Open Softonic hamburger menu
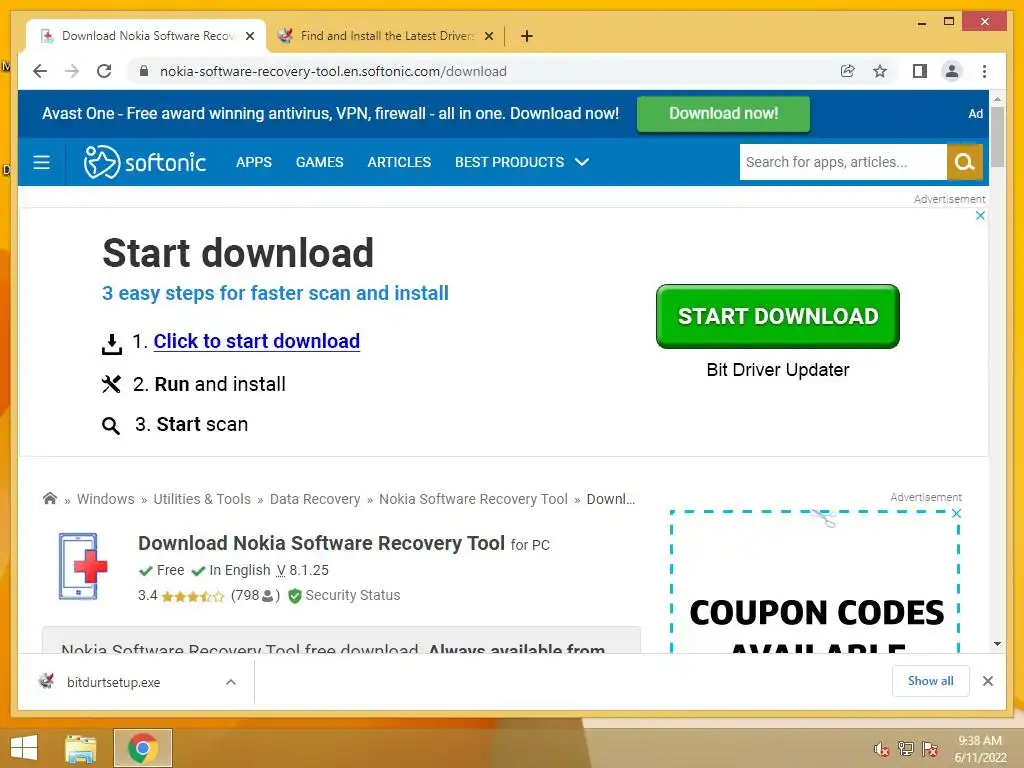 tap(41, 162)
